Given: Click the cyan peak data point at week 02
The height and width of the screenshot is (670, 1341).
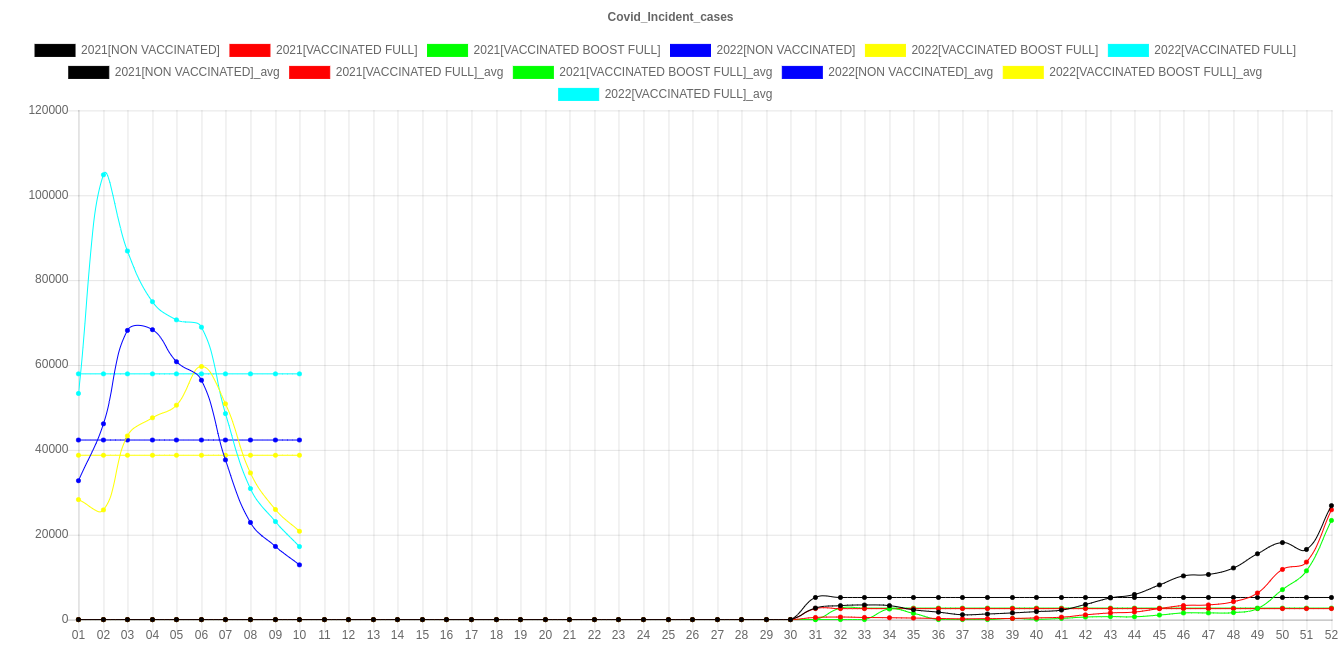Looking at the screenshot, I should (103, 174).
